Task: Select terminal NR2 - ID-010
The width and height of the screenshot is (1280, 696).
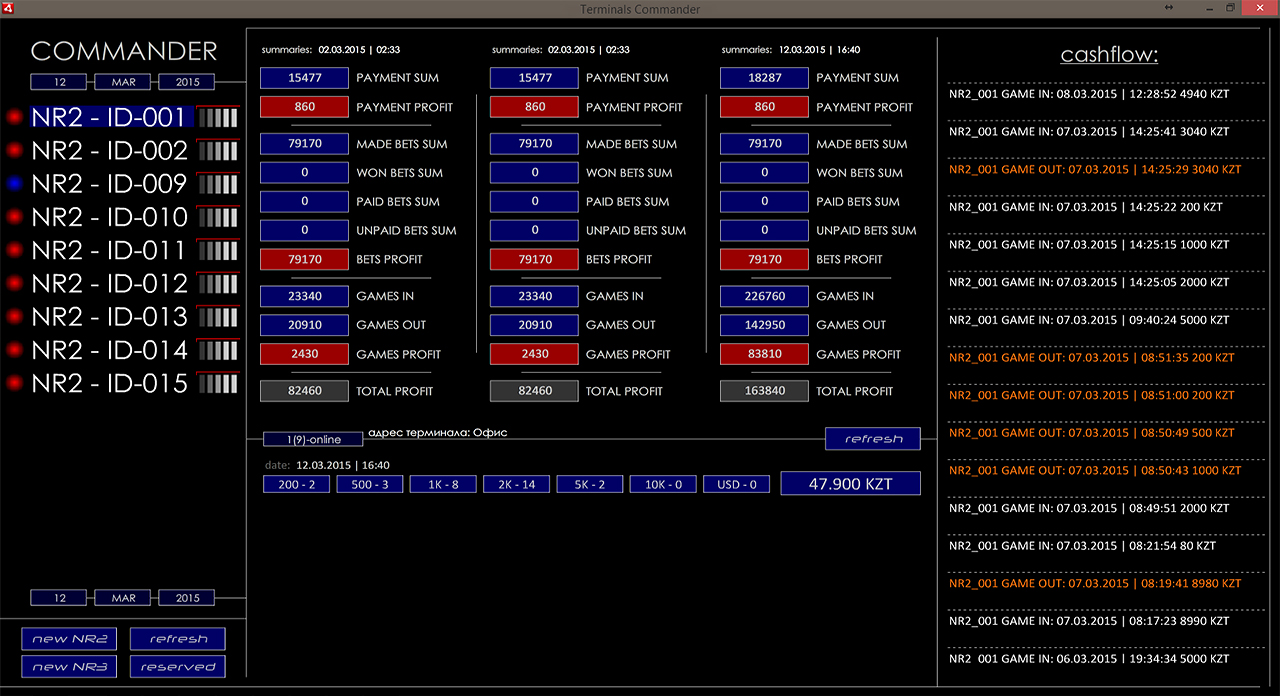Action: (110, 217)
